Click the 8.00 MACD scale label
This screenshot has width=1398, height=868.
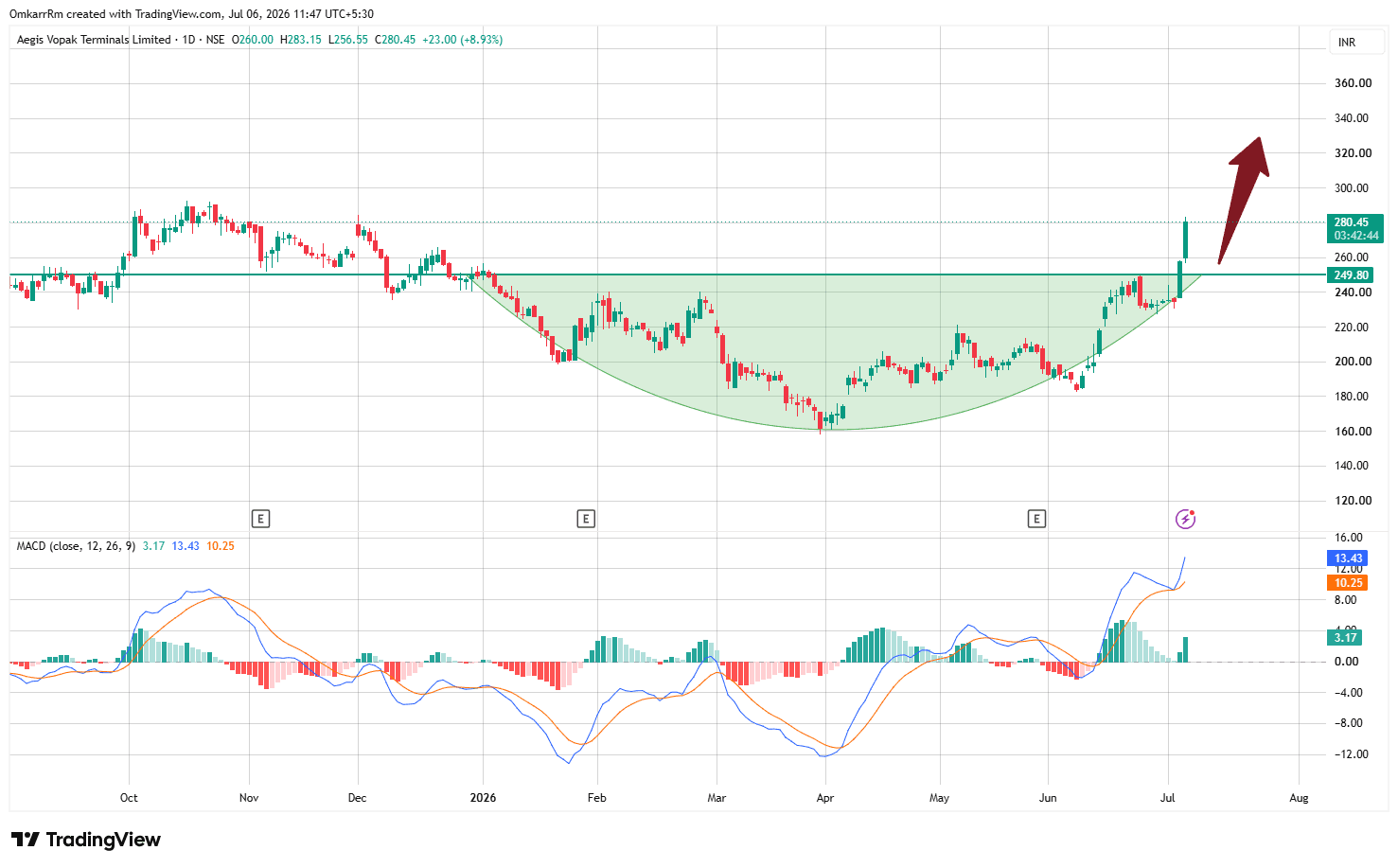(x=1345, y=600)
